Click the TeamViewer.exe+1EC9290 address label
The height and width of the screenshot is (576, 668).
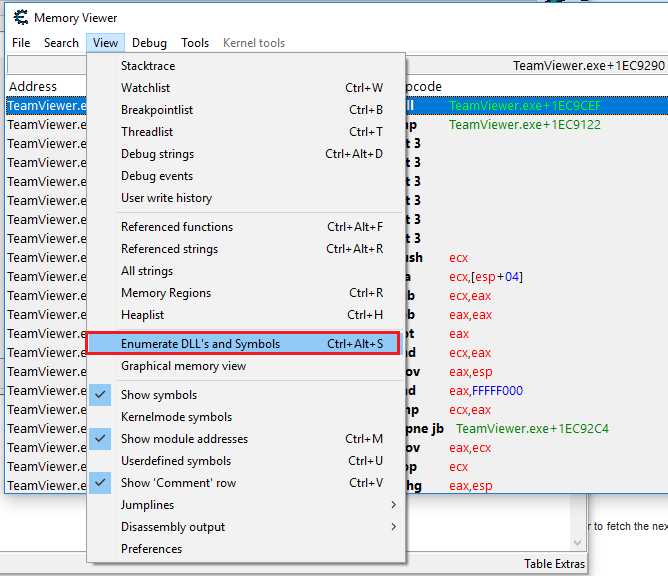[x=588, y=66]
